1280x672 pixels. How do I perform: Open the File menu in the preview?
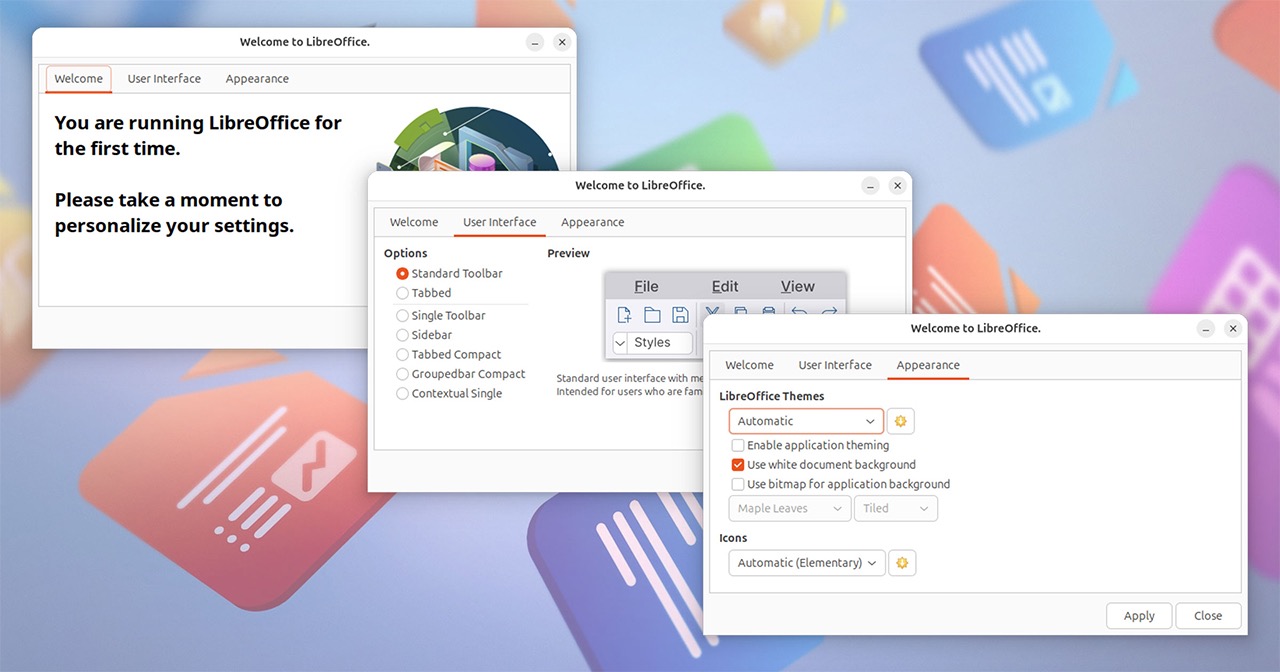coord(646,286)
